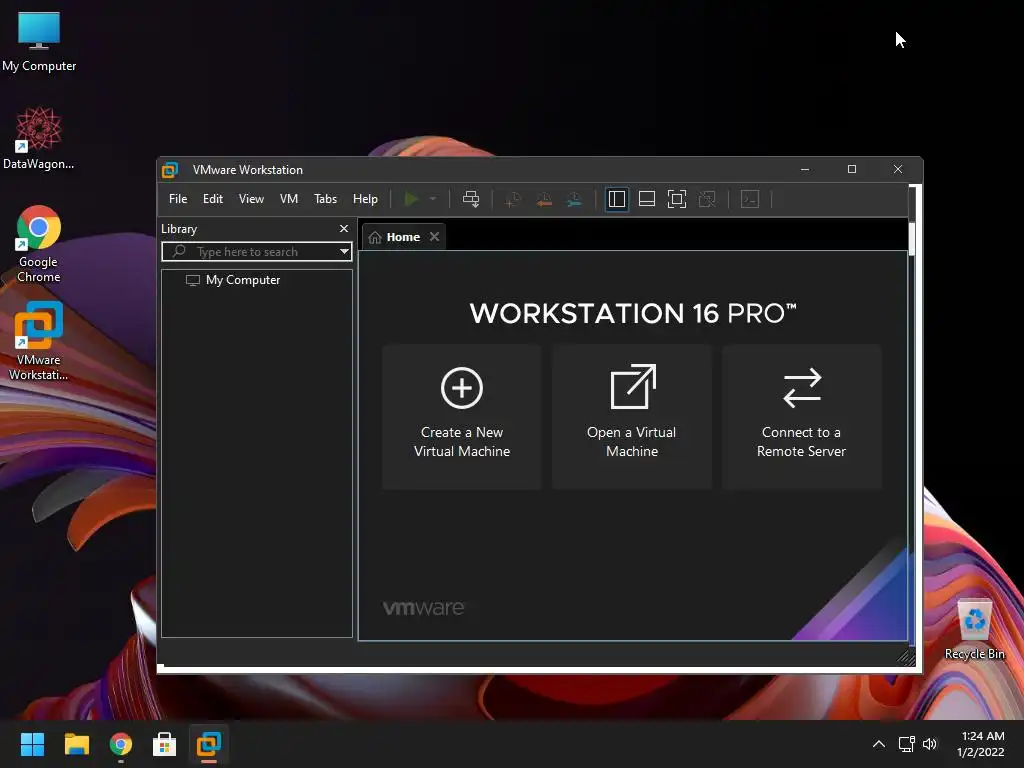Click the VMware Workstation title bar icon
Viewport: 1024px width, 768px height.
[170, 170]
